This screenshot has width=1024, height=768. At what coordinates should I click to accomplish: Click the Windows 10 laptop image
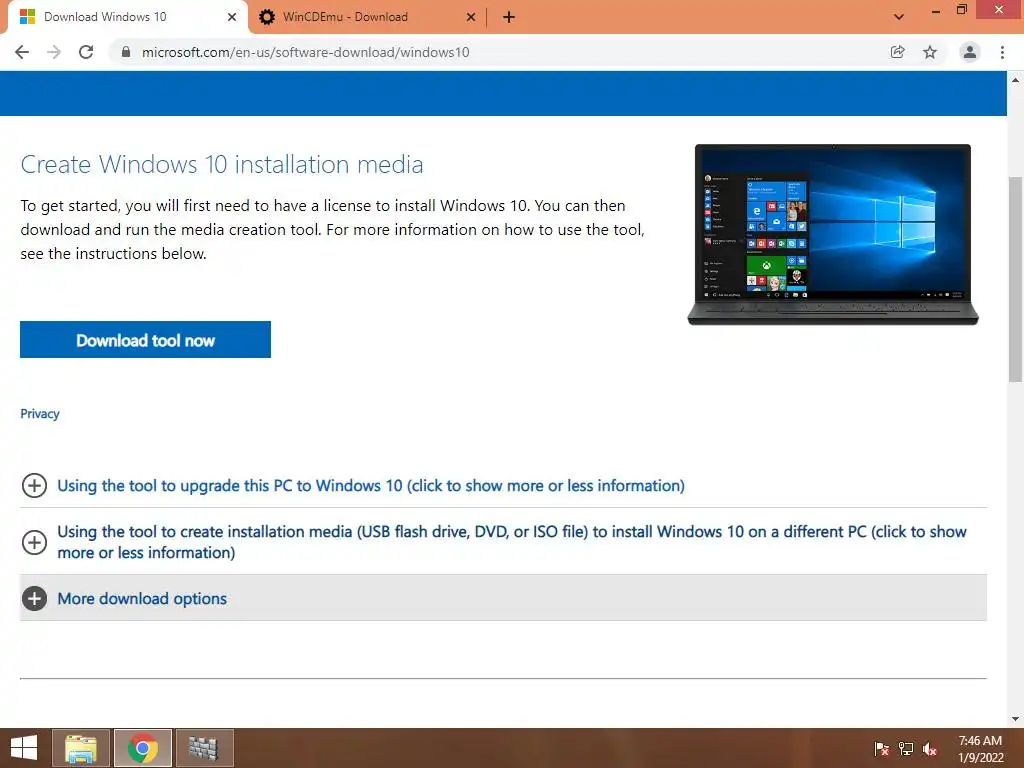point(833,234)
